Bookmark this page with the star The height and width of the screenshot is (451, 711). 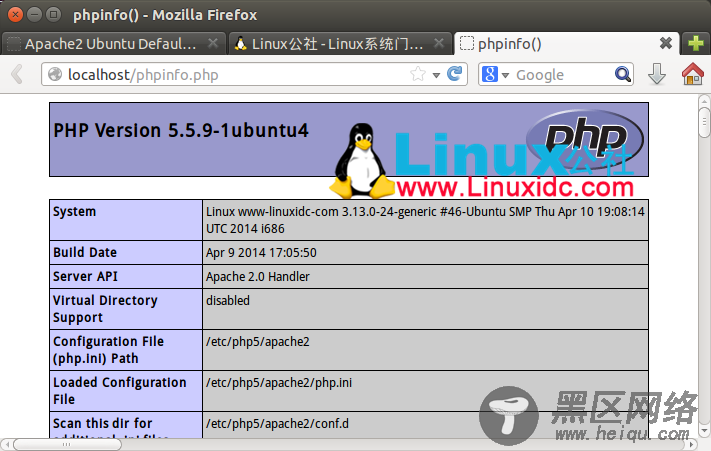tap(418, 74)
